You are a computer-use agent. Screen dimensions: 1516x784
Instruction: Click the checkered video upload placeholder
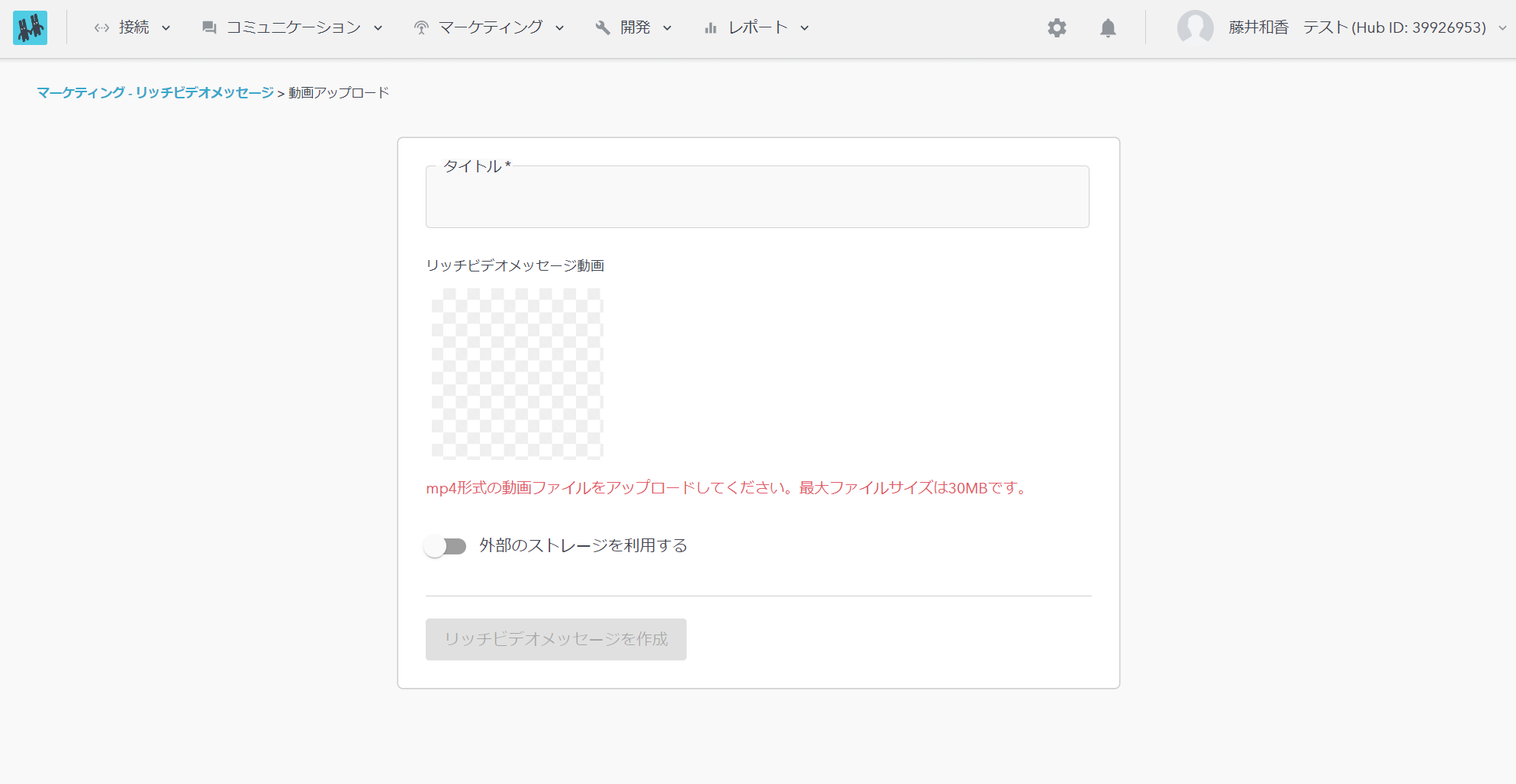517,374
